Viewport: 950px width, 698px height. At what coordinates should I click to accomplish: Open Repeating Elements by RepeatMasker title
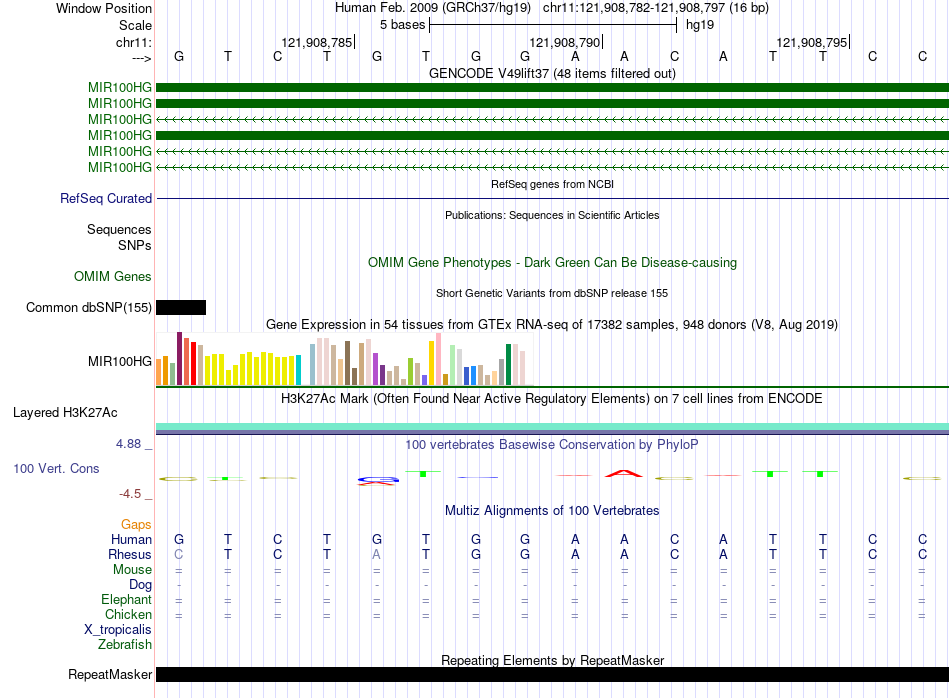coord(552,660)
